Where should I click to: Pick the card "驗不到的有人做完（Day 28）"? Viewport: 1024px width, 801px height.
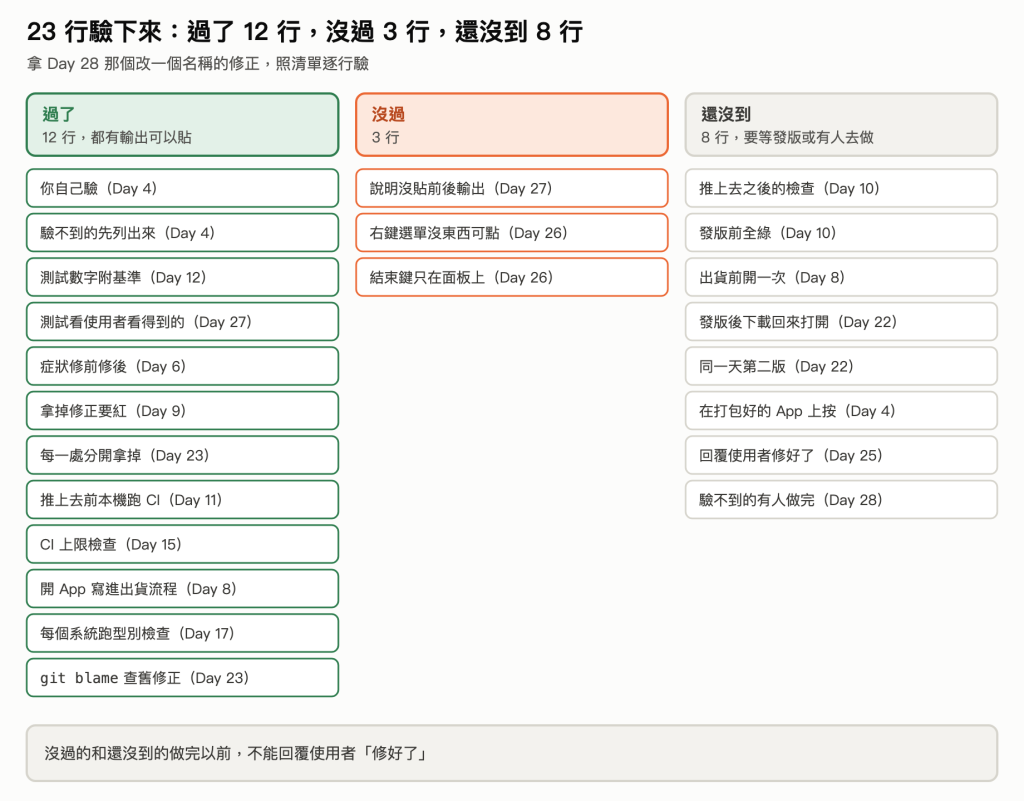841,499
